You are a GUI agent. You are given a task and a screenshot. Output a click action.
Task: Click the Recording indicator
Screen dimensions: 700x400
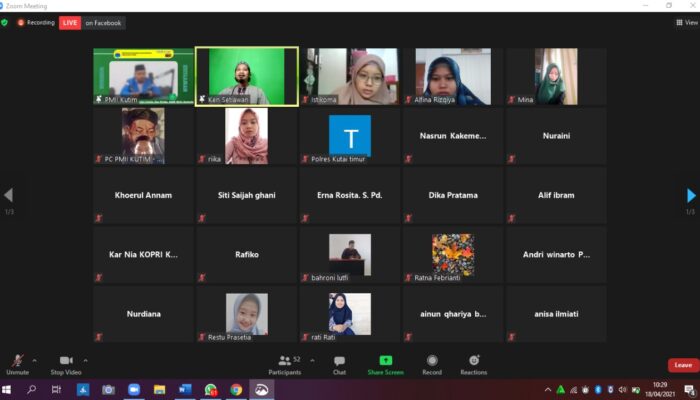[36, 22]
